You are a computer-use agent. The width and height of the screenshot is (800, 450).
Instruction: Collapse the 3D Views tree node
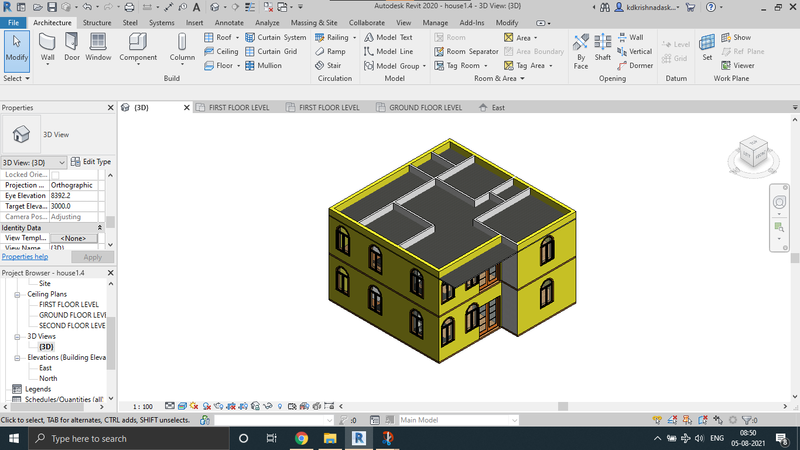(x=17, y=337)
